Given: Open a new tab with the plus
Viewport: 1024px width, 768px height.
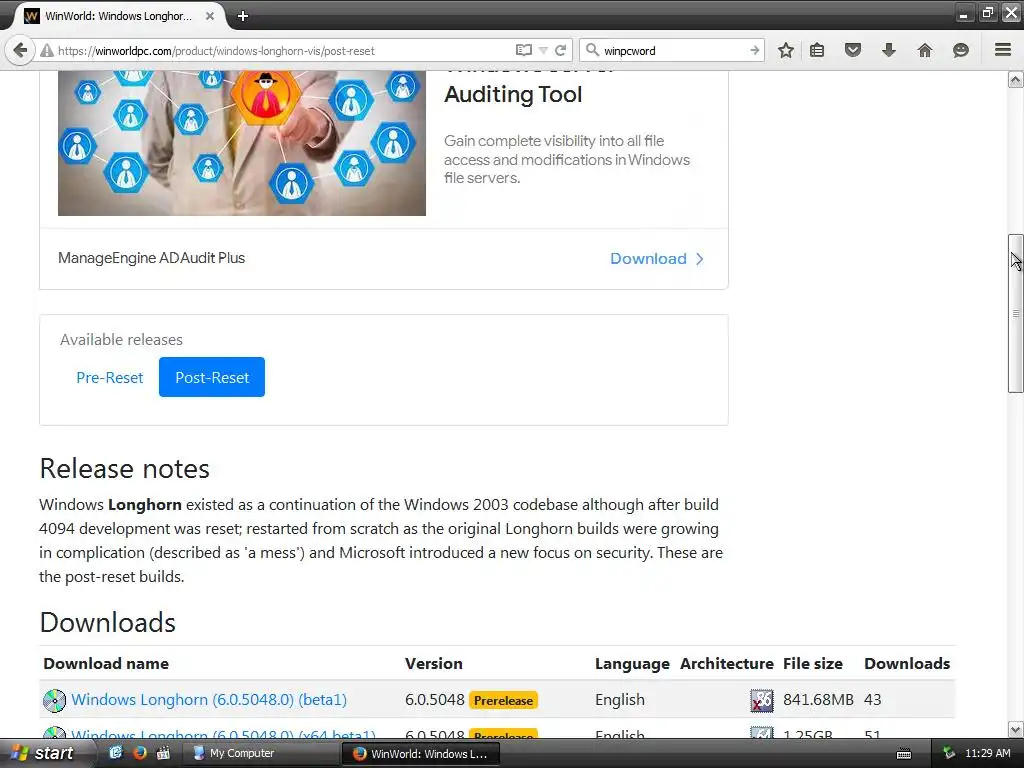Looking at the screenshot, I should 243,16.
